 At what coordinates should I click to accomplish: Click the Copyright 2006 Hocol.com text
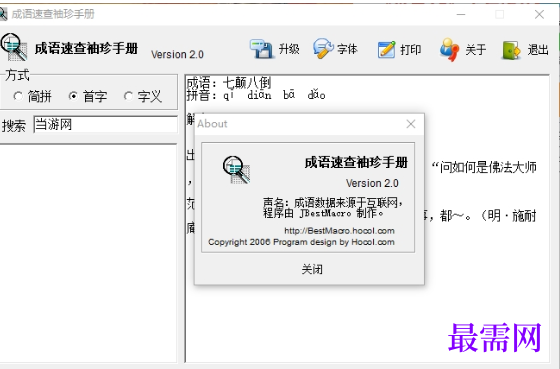tap(301, 242)
